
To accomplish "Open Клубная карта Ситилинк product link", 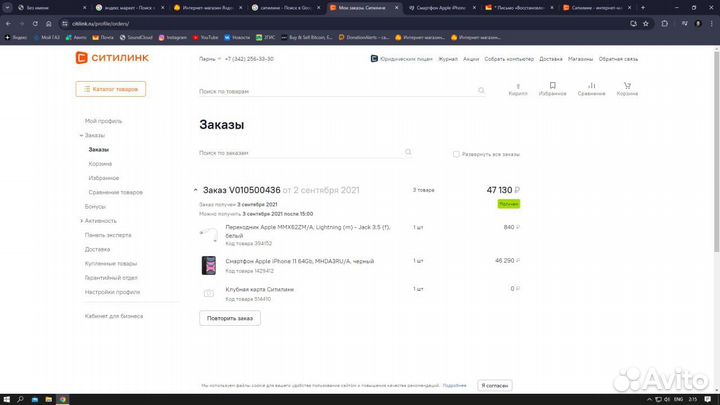I will click(x=259, y=290).
